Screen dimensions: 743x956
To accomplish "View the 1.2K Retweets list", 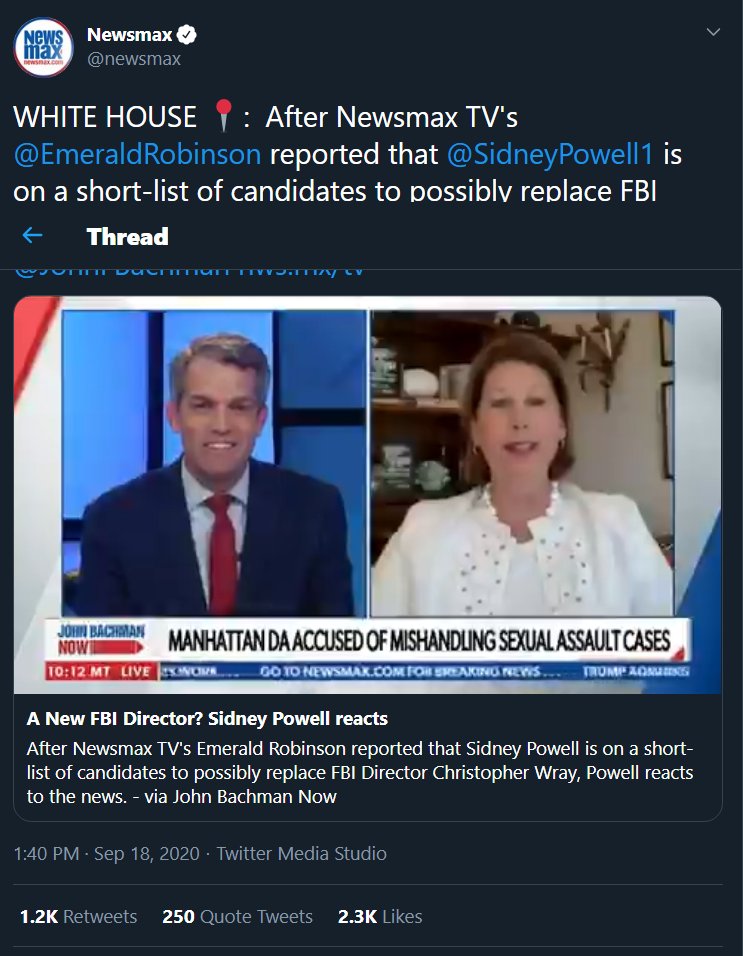I will pyautogui.click(x=78, y=916).
